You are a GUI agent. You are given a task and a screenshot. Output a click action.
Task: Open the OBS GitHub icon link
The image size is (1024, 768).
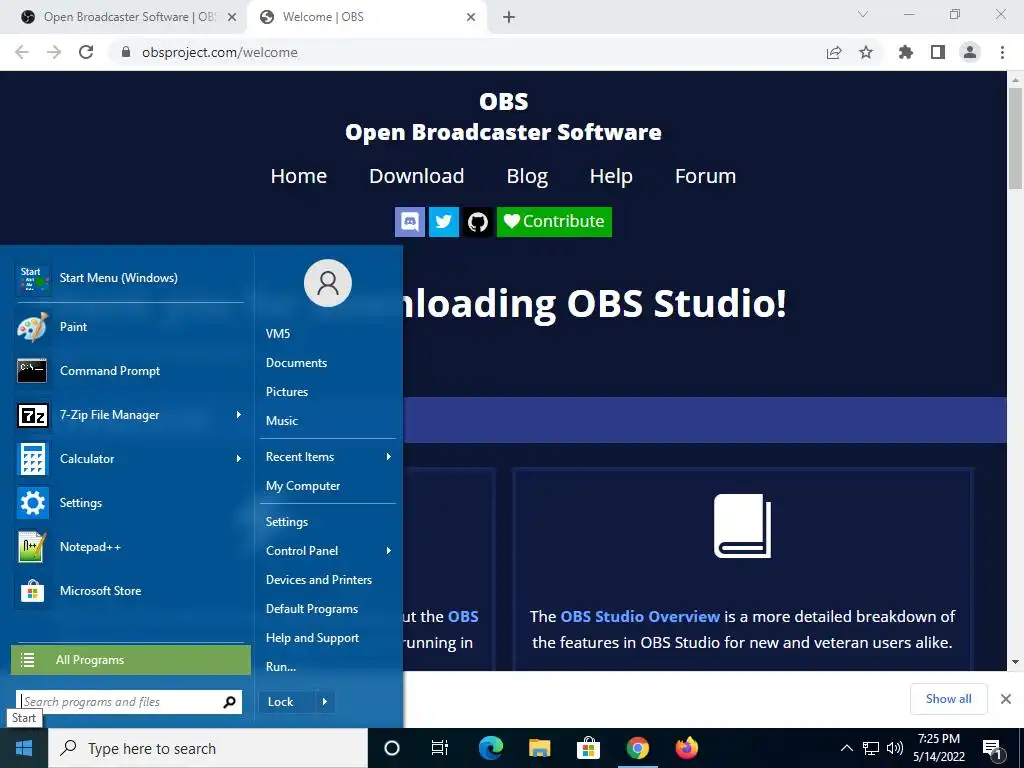click(477, 221)
